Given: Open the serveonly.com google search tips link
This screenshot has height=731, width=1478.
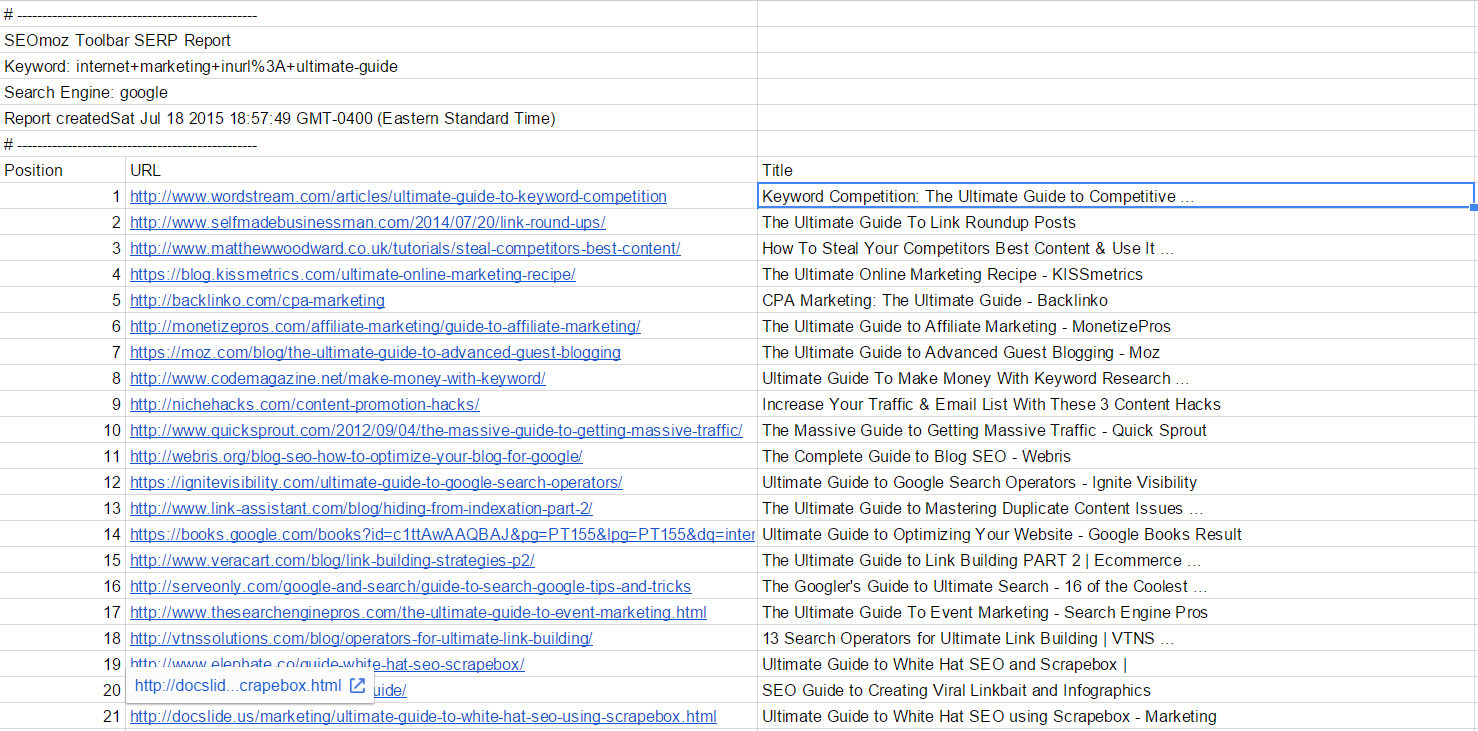Looking at the screenshot, I should [410, 586].
